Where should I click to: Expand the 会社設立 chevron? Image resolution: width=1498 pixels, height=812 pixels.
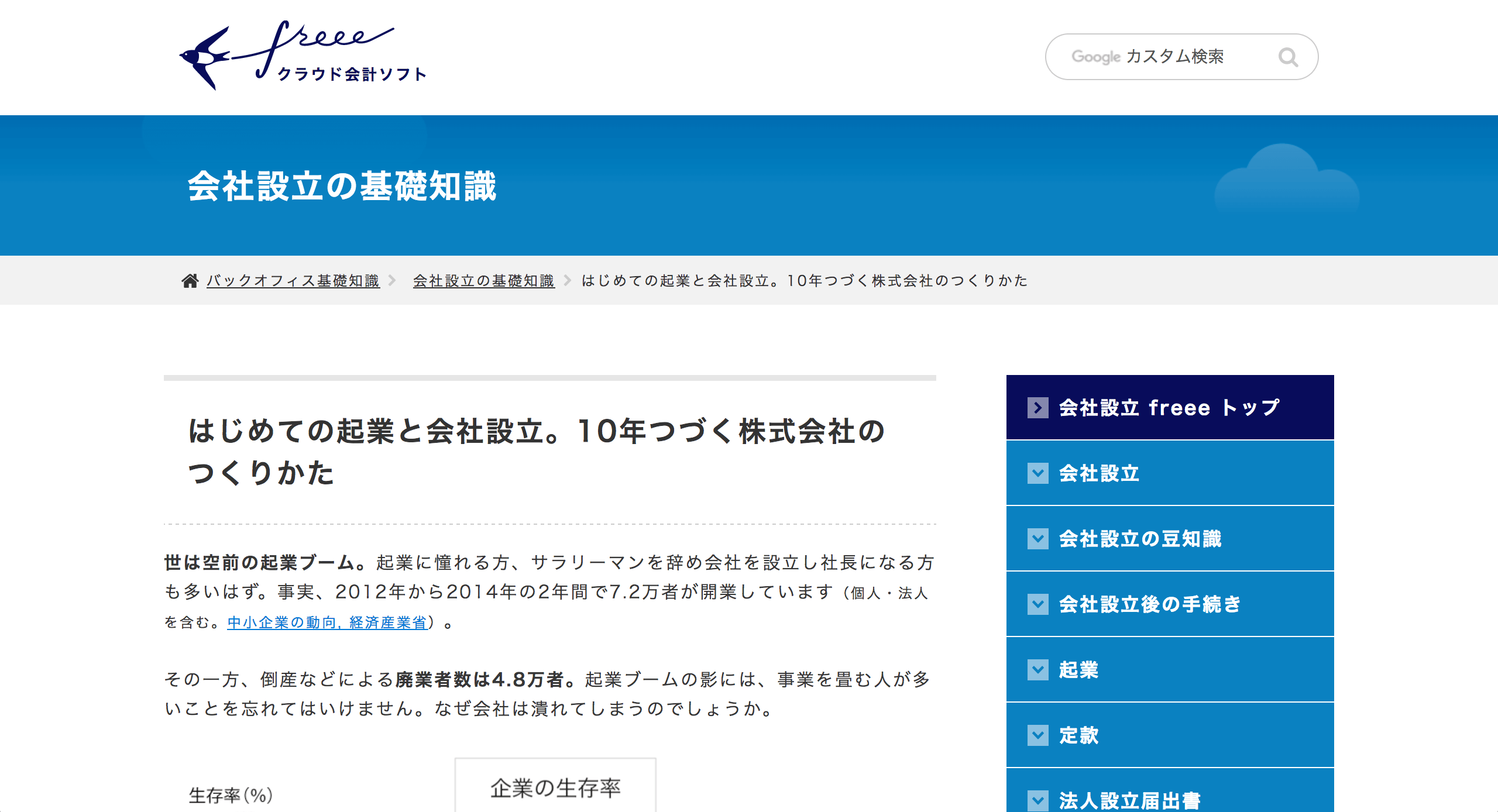(1038, 473)
